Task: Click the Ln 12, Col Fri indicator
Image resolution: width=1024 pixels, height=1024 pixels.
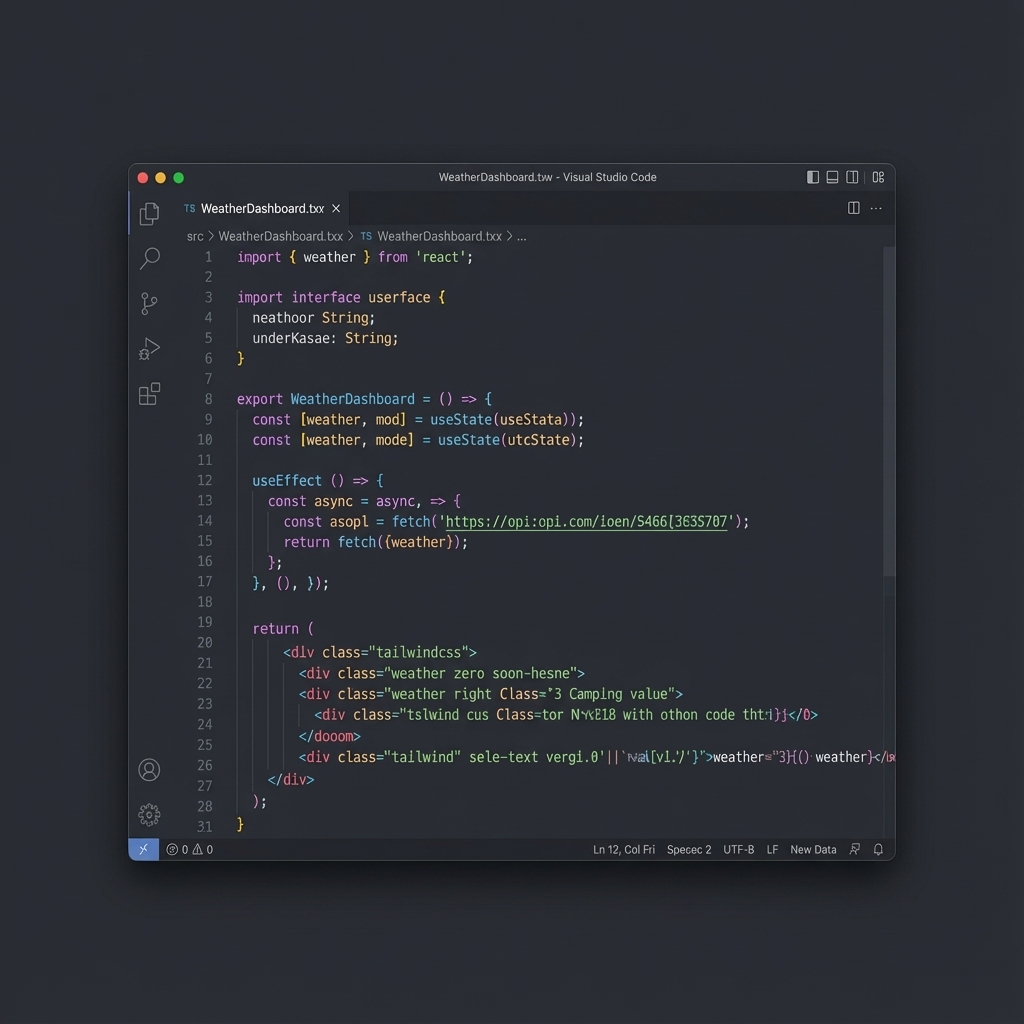Action: (x=625, y=849)
